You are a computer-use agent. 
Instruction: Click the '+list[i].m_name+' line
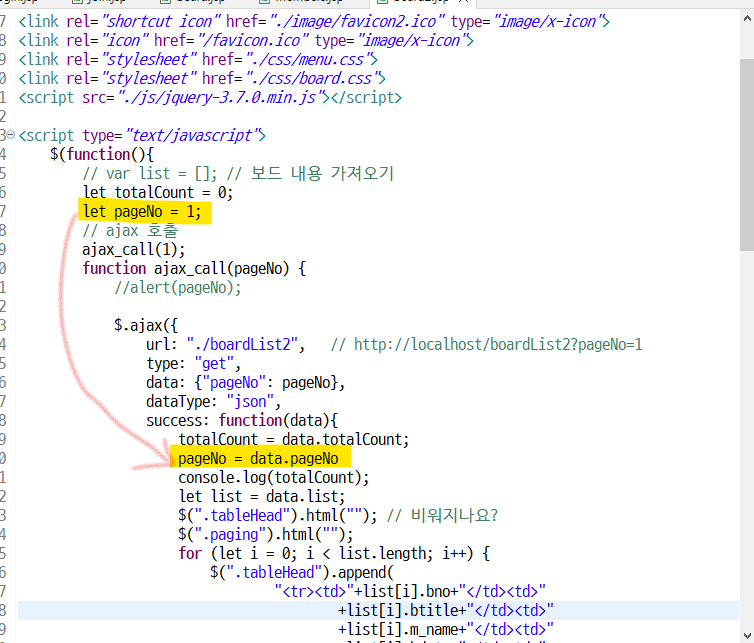click(x=446, y=630)
